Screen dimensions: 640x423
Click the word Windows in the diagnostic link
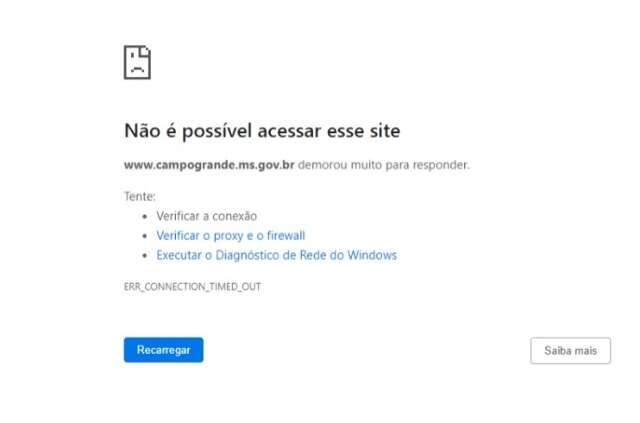point(372,255)
